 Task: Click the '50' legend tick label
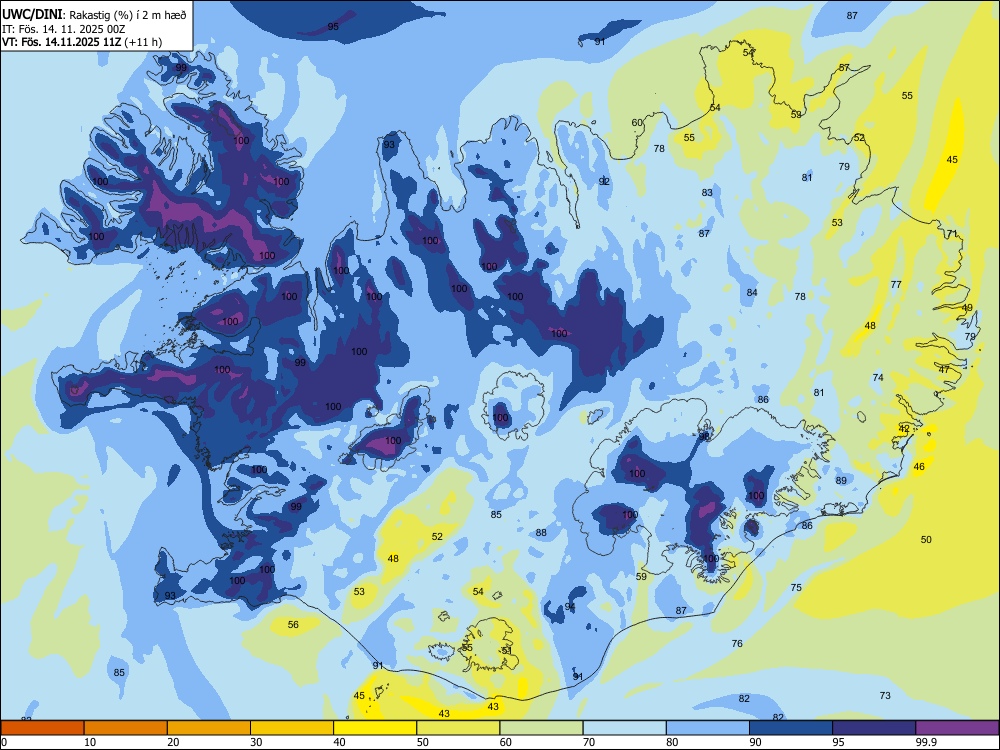[x=423, y=742]
